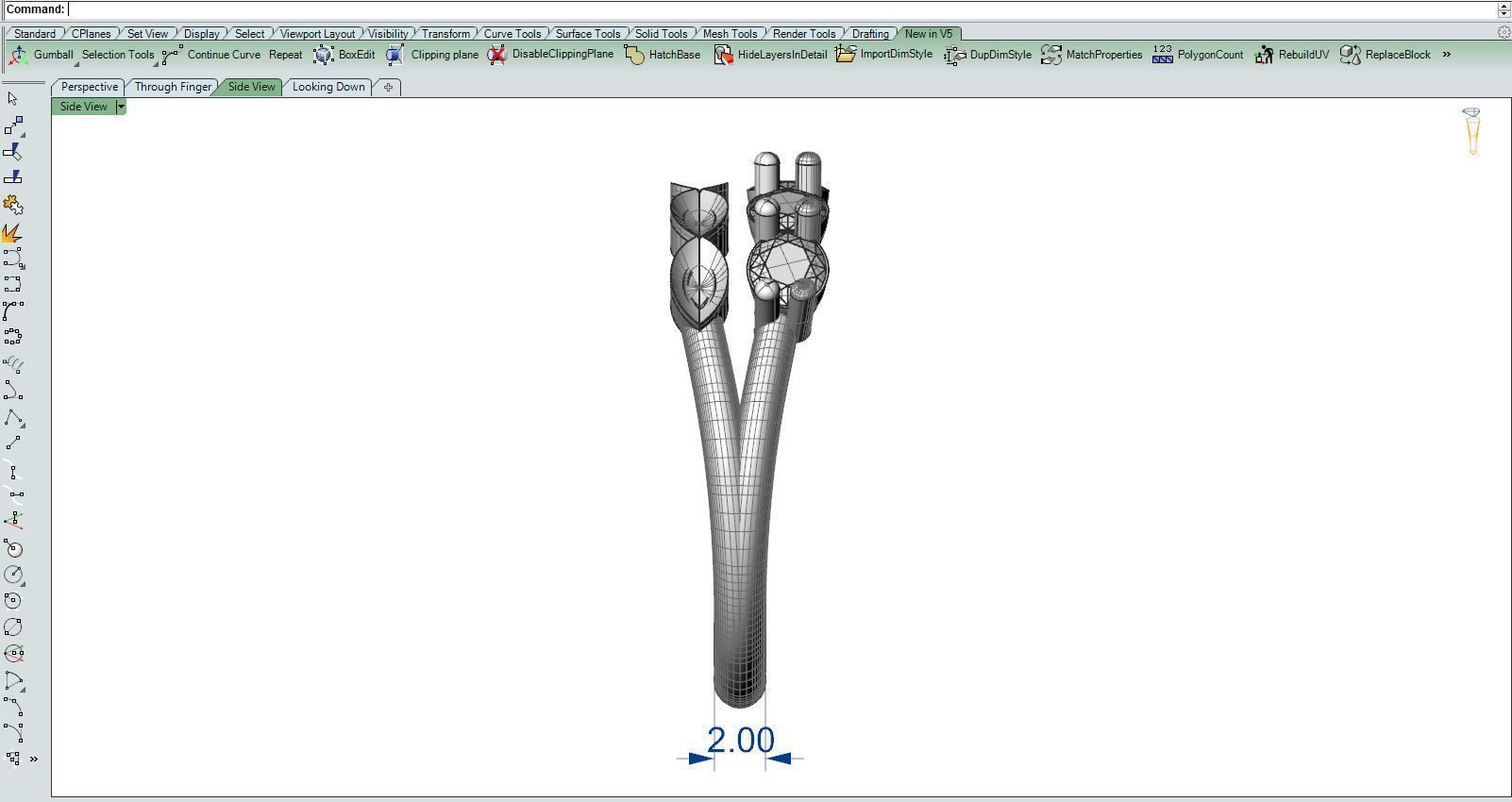Click the Join puzzle-piece icon
Image resolution: width=1512 pixels, height=802 pixels.
coord(13,205)
